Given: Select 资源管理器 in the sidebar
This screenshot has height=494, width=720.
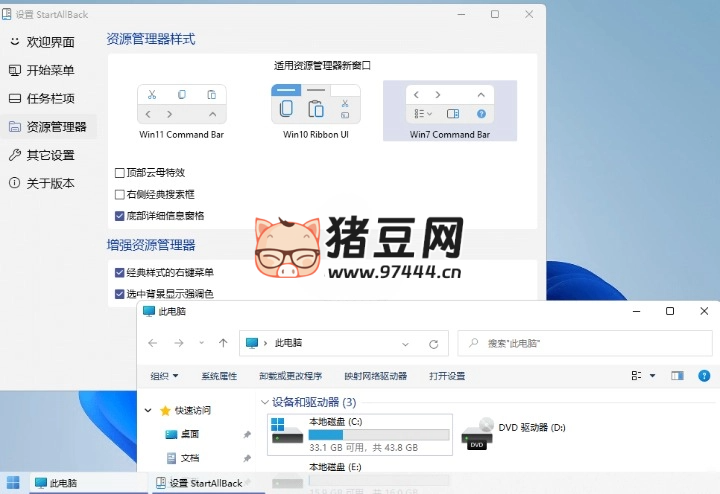Looking at the screenshot, I should (x=48, y=127).
